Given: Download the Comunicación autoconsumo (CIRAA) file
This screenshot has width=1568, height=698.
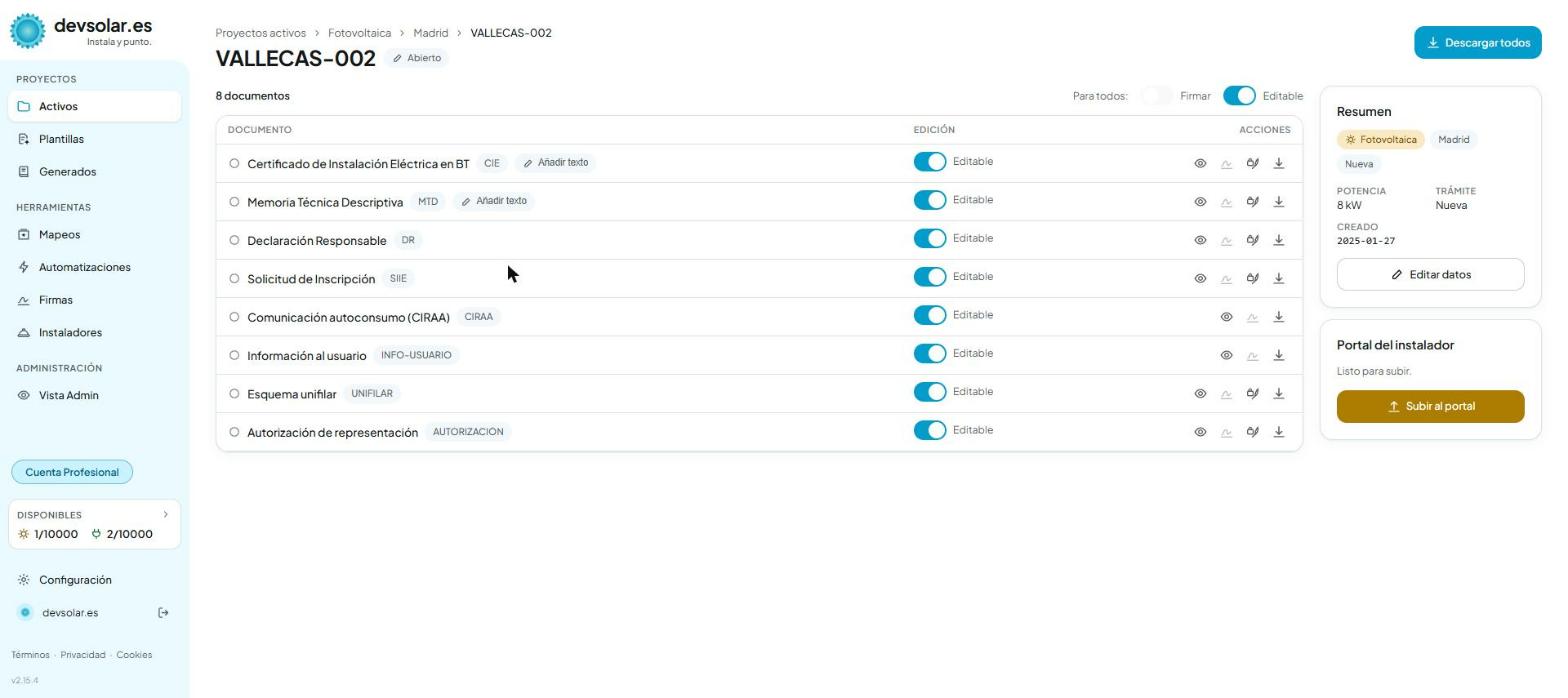Looking at the screenshot, I should point(1278,317).
